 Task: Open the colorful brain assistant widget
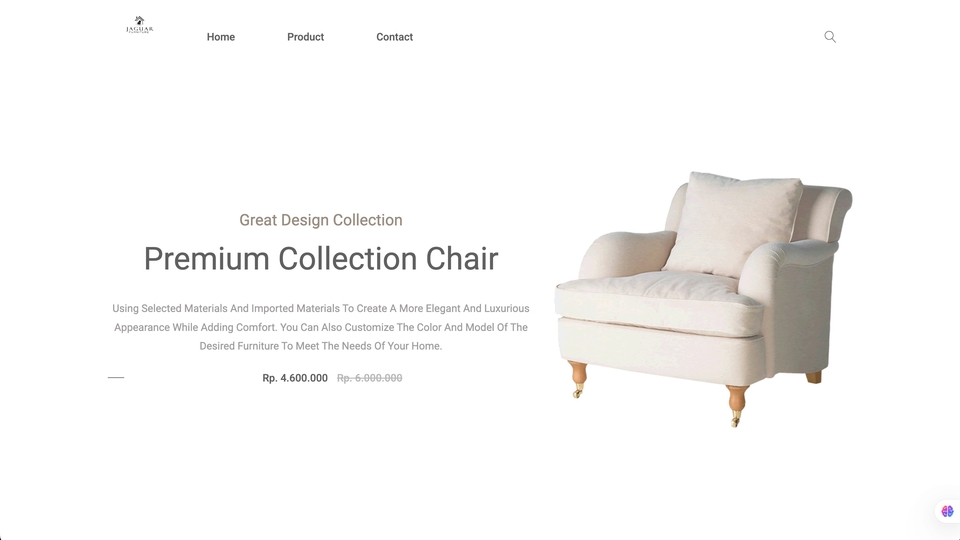point(947,511)
